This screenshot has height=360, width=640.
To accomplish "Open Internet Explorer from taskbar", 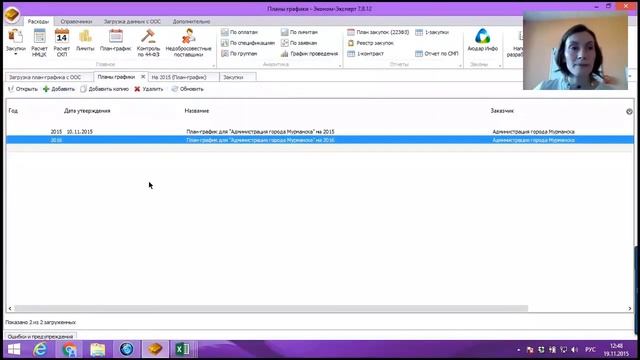I will click(x=40, y=349).
